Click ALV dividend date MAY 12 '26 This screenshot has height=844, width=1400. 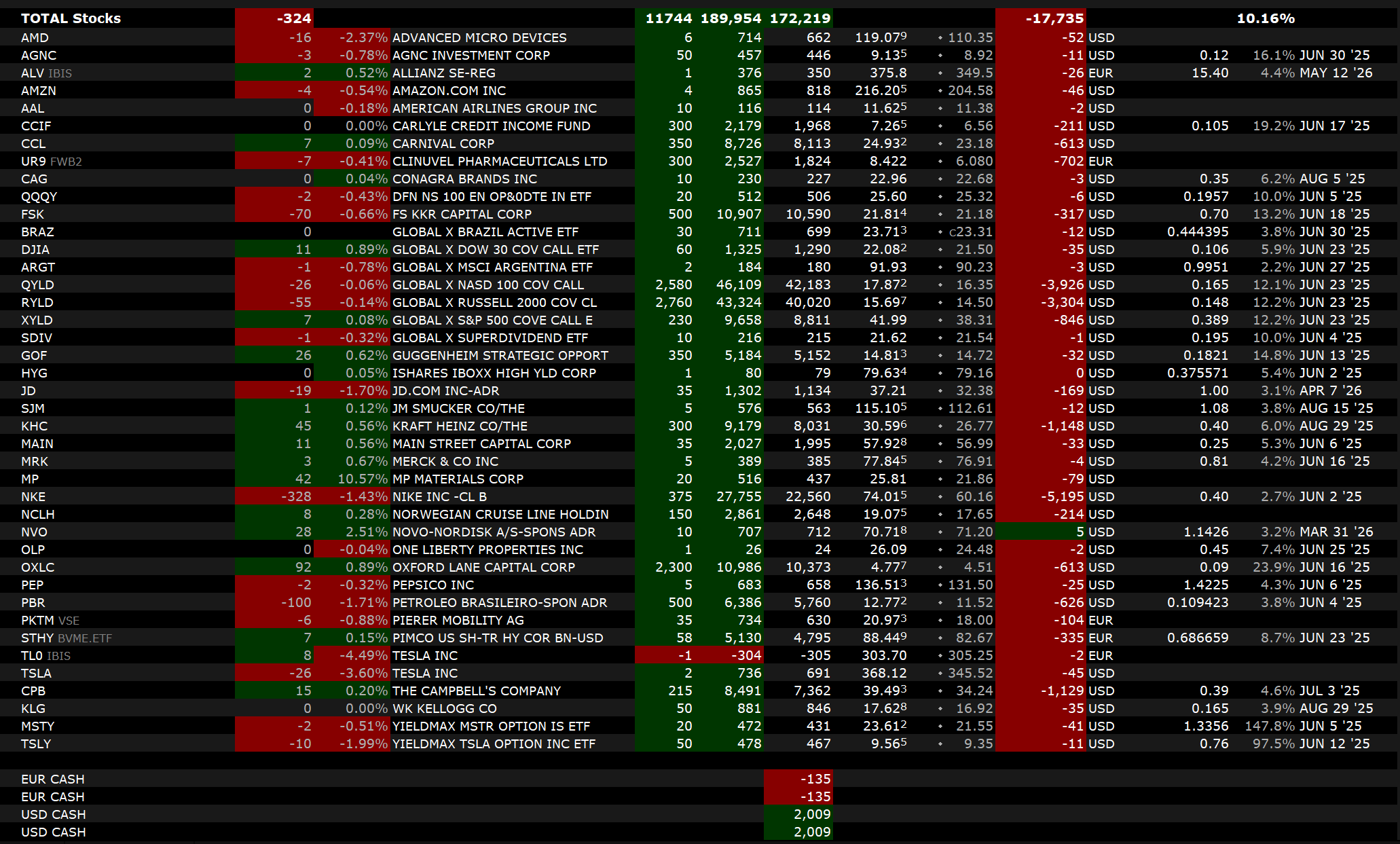[x=1335, y=73]
